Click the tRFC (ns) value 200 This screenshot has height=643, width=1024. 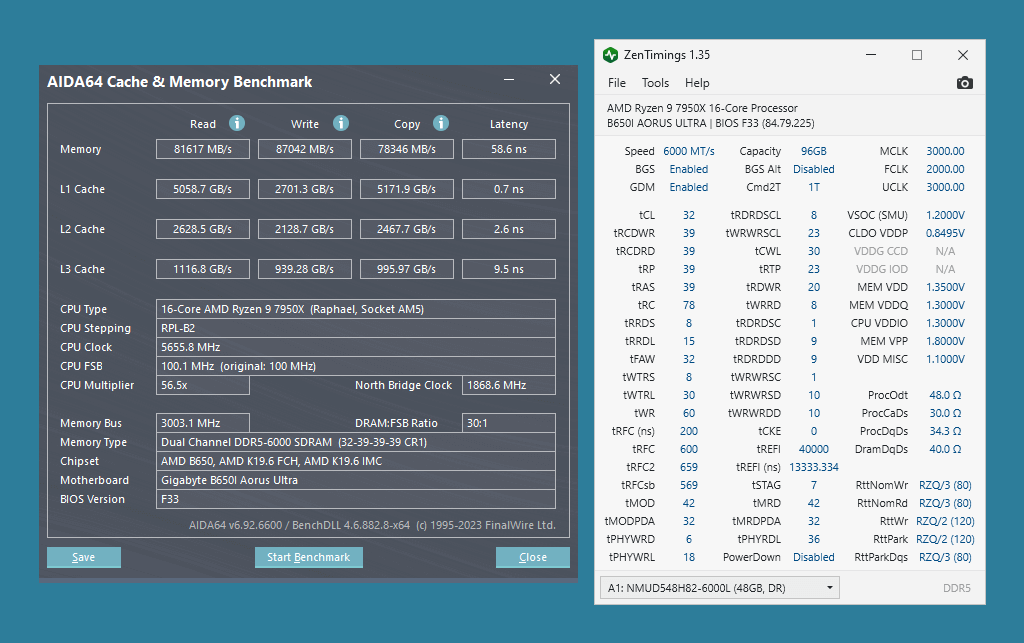(688, 431)
